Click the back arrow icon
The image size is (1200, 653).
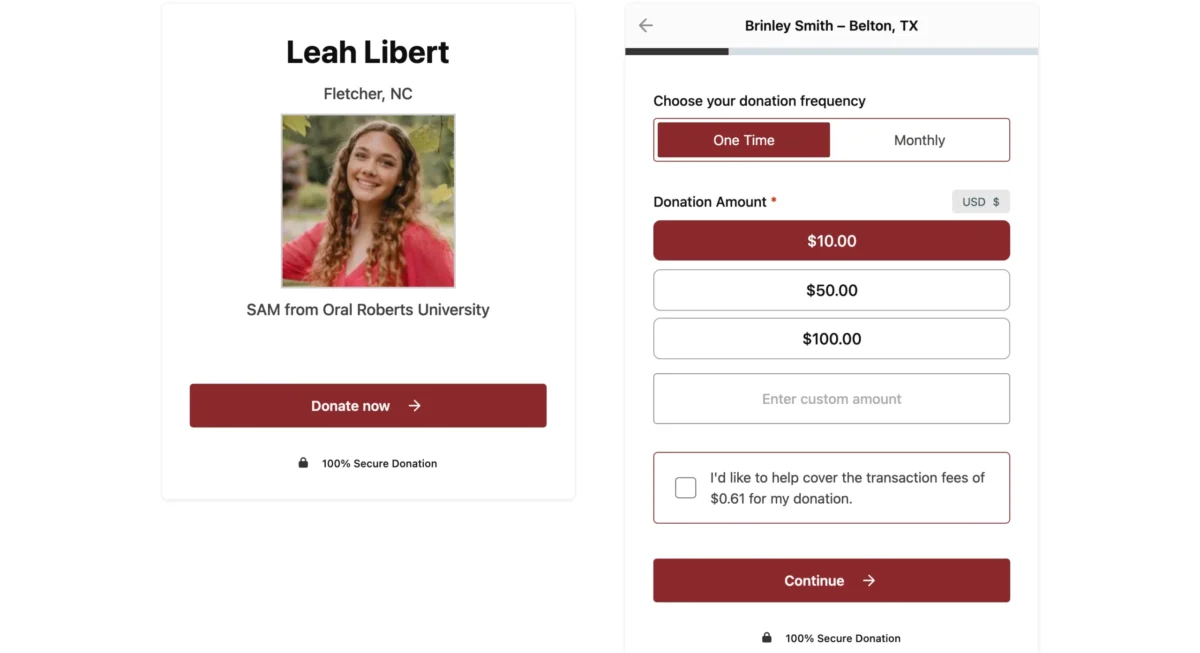pos(646,26)
